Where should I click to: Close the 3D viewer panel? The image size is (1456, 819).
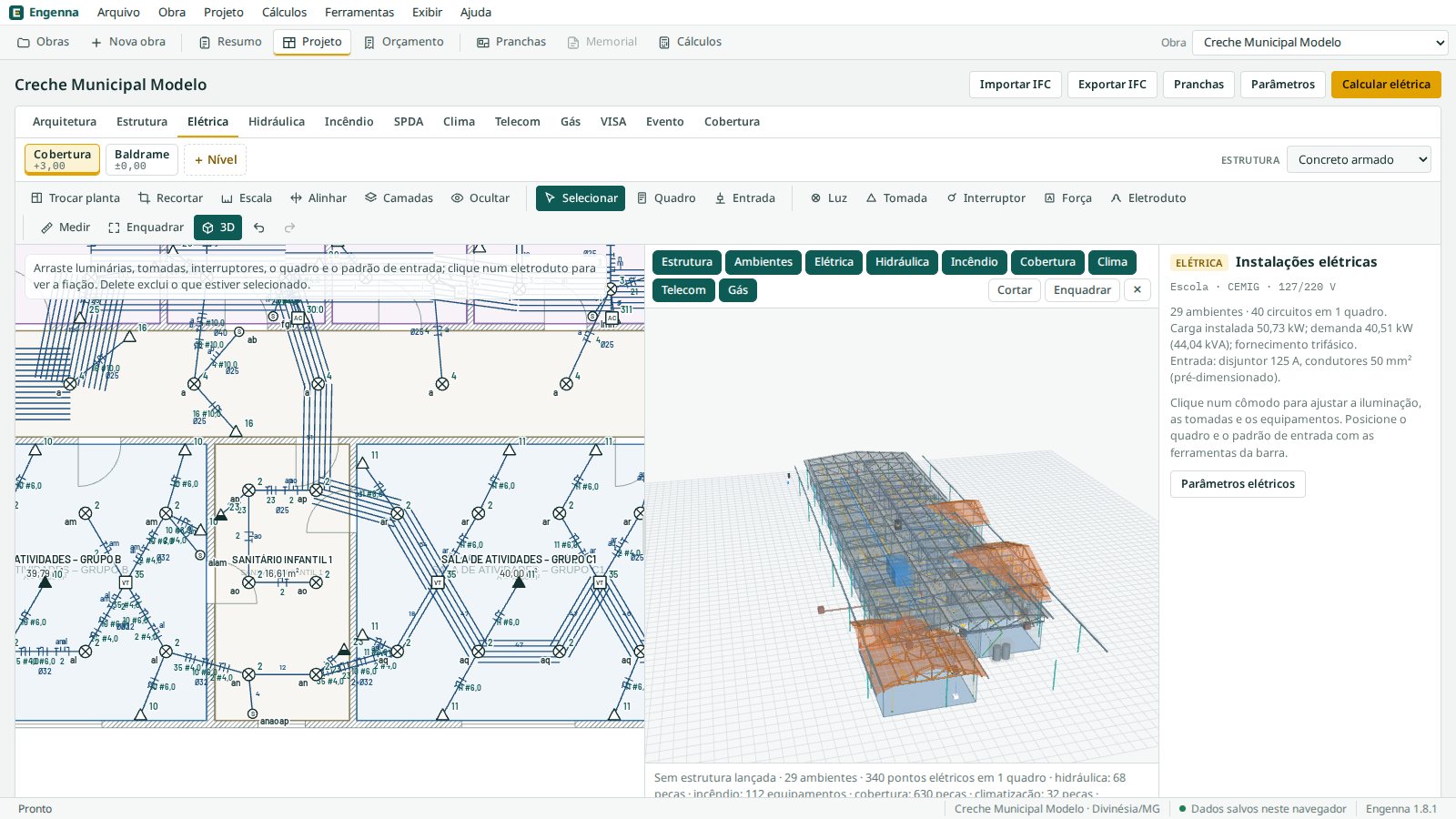tap(1137, 290)
